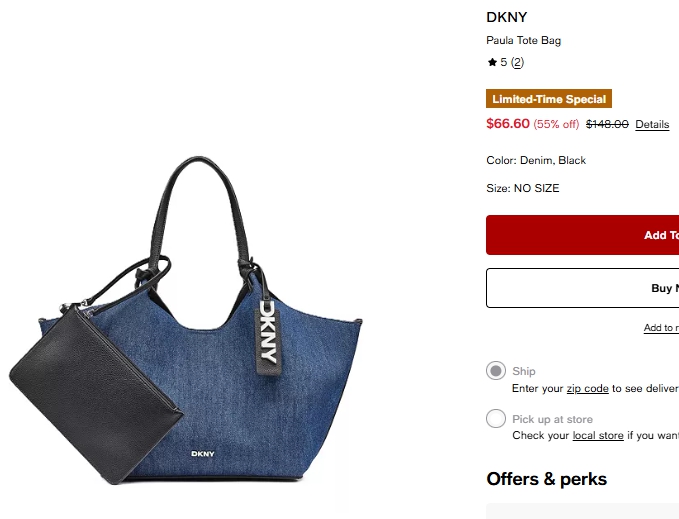Click the zip code link

pyautogui.click(x=588, y=389)
